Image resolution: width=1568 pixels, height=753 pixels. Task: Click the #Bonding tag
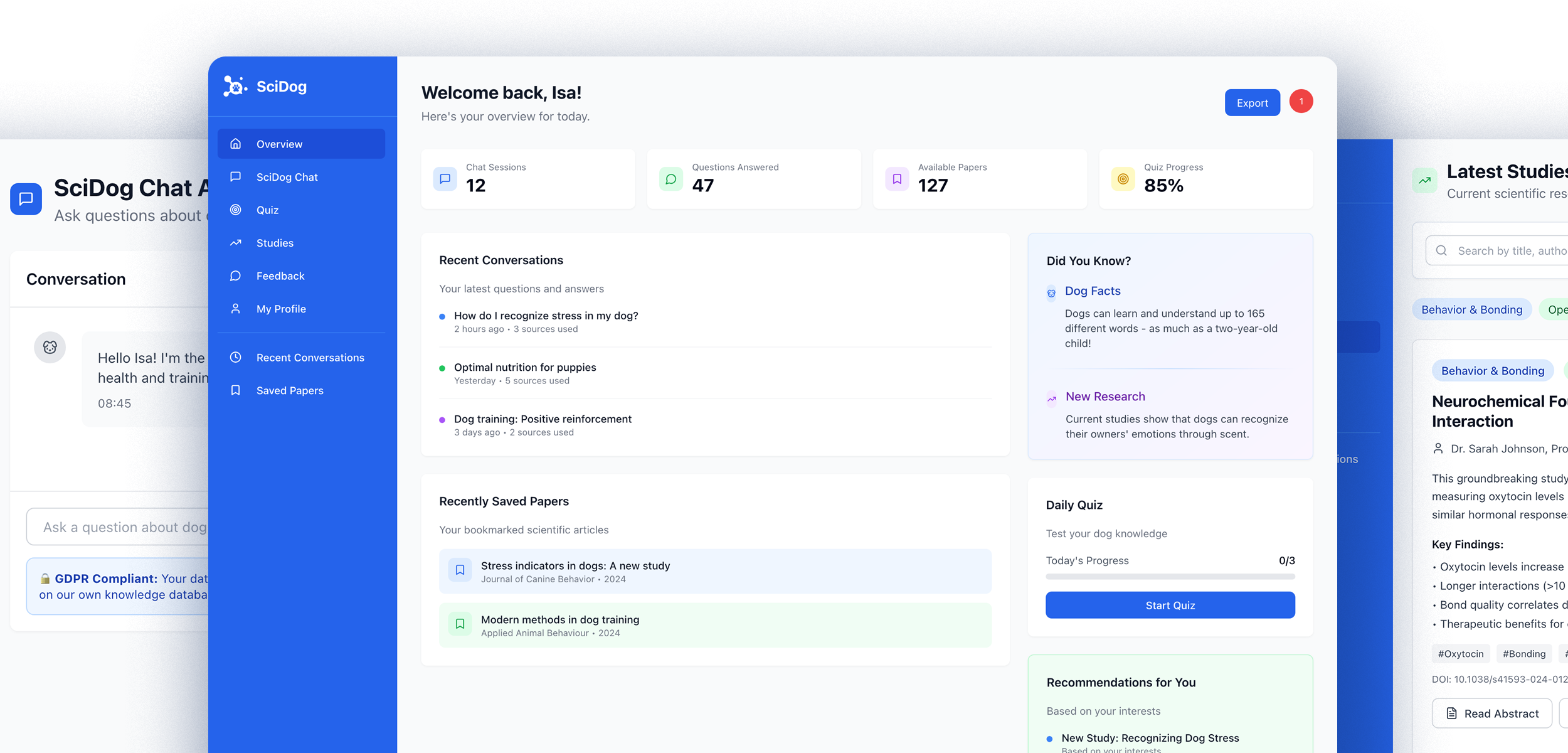[1524, 654]
